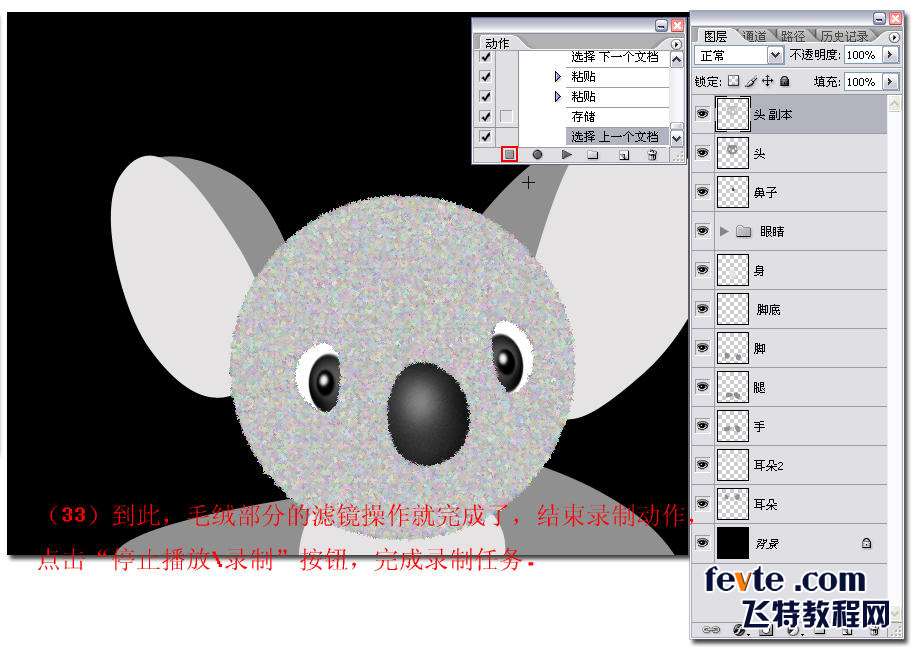Image resolution: width=916 pixels, height=652 pixels.
Task: Open the Layers panel flyout menu arrow
Action: 894,37
